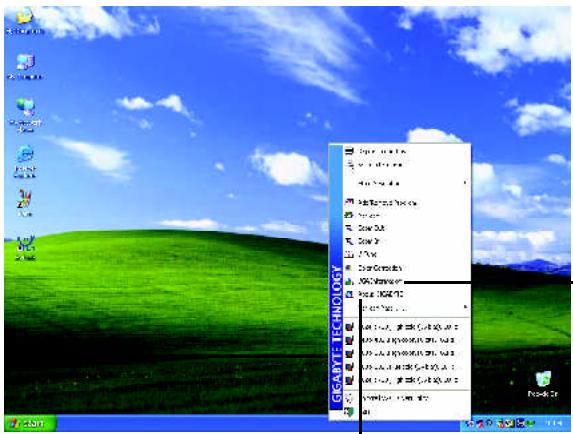573x434 pixels.
Task: Click the Color Correction color-wheel icon
Action: (x=349, y=268)
